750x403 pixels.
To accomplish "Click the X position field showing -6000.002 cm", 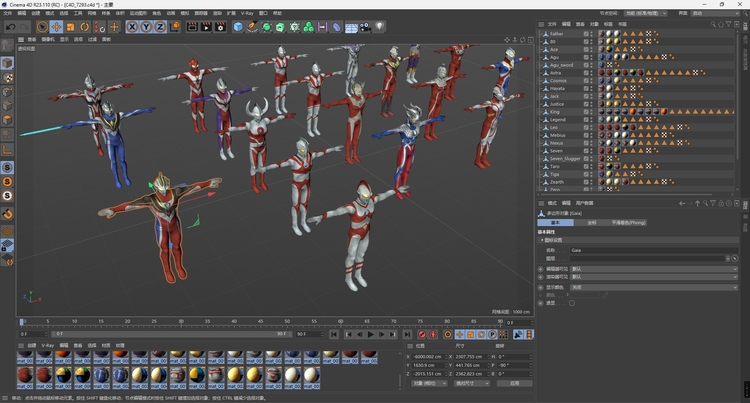I will click(x=429, y=357).
